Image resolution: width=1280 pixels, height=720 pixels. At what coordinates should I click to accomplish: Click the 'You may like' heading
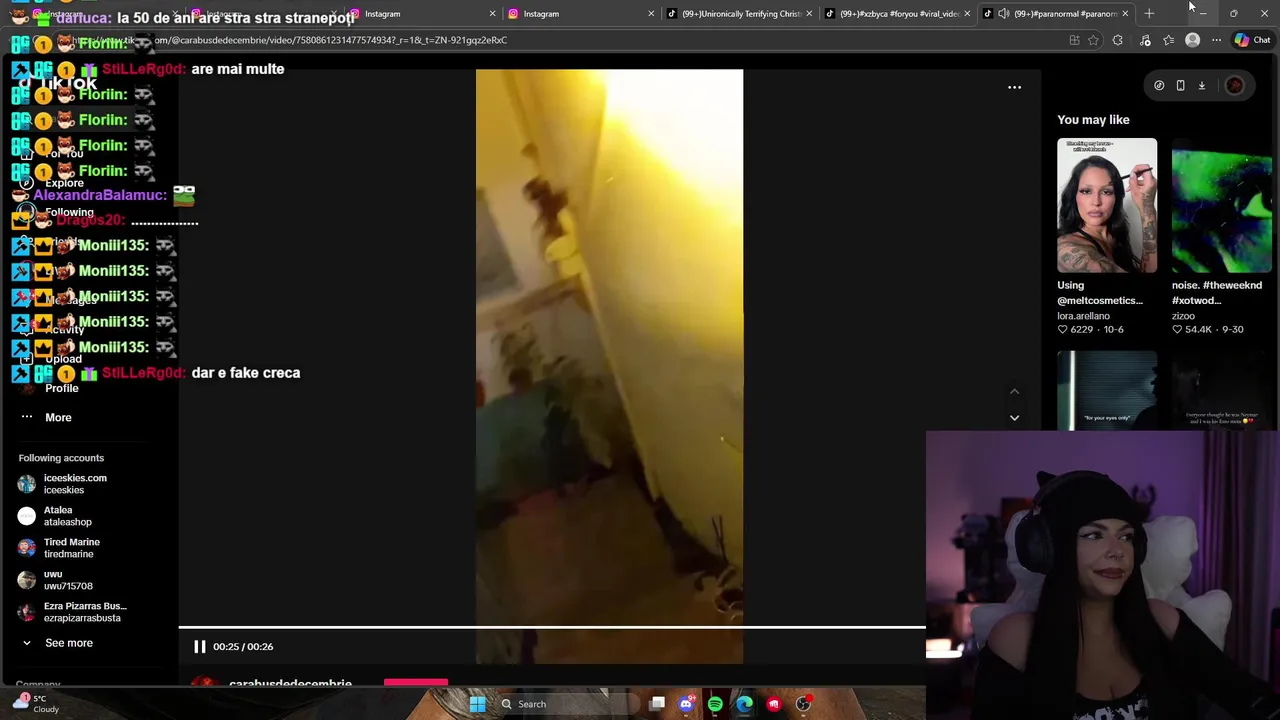click(x=1093, y=120)
